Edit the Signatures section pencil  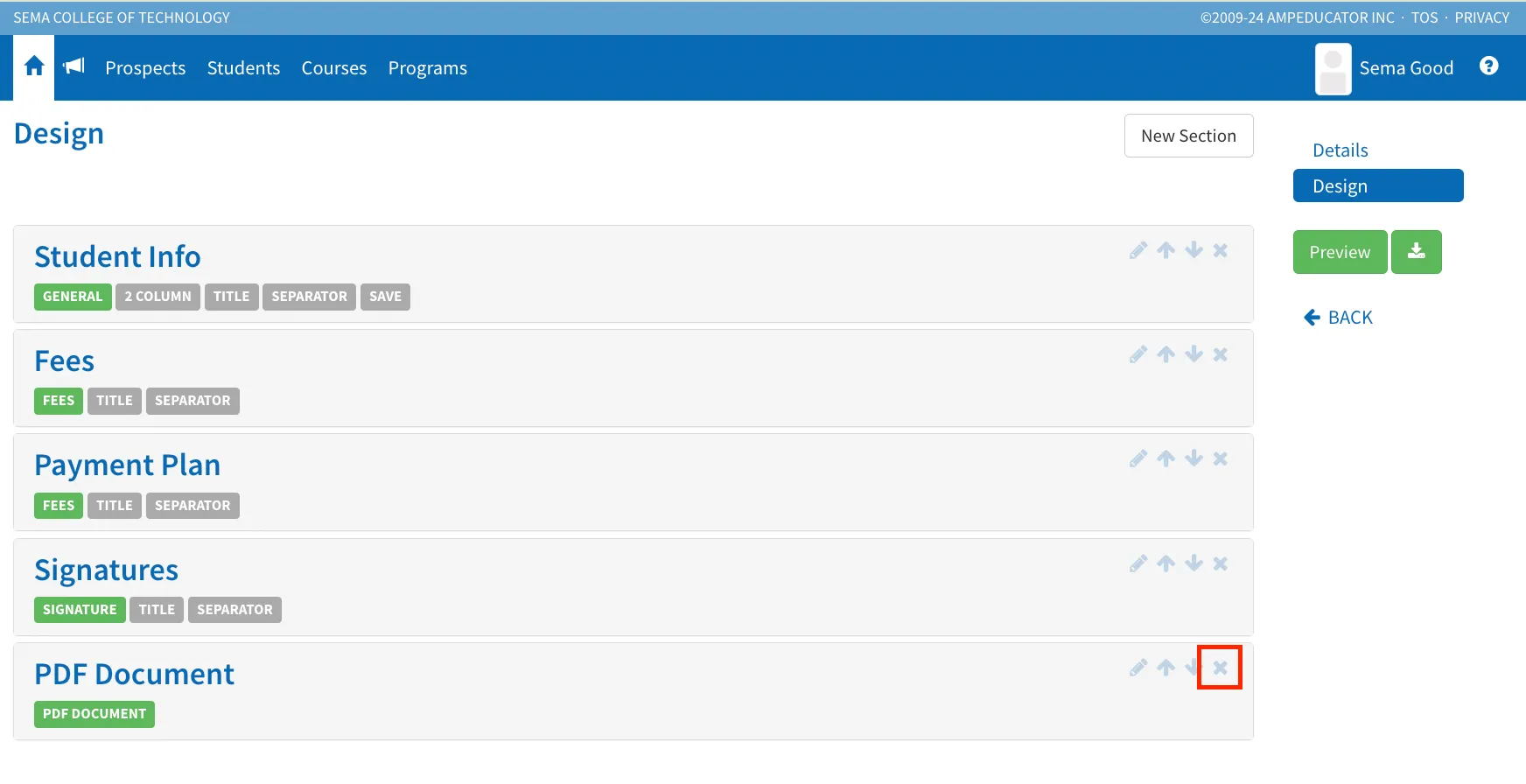1137,563
